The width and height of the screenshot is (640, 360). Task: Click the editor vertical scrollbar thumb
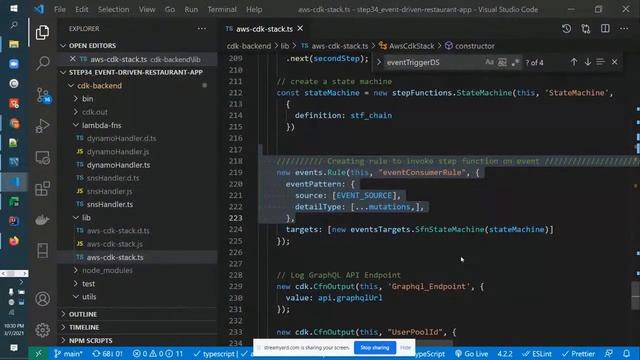pos(636,295)
